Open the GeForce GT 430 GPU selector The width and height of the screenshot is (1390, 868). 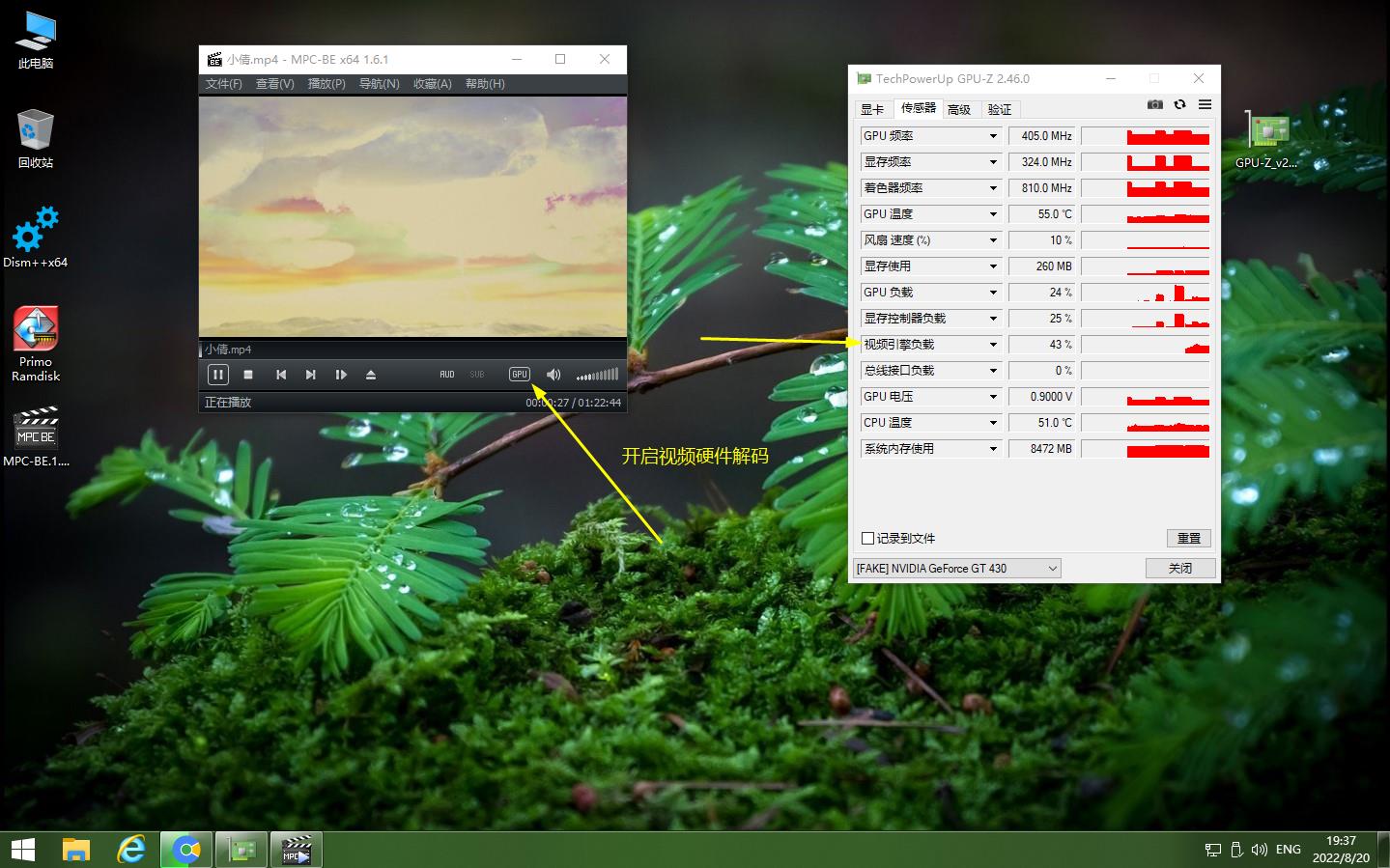(x=957, y=569)
